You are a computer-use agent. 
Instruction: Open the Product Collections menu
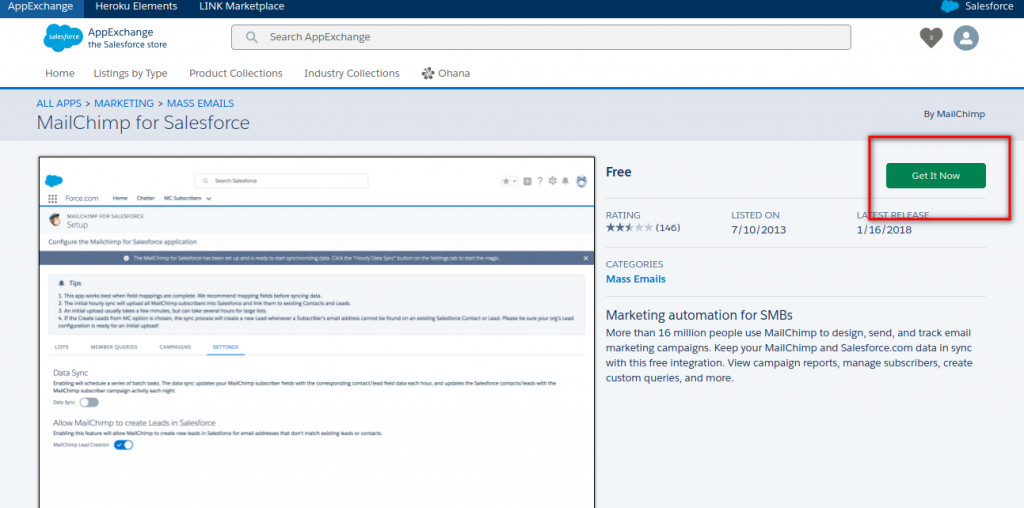[236, 73]
